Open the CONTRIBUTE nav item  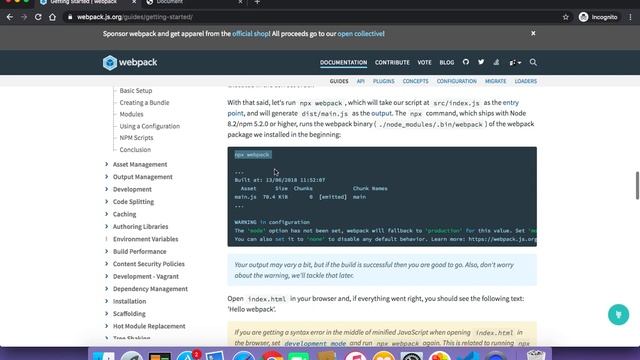click(x=392, y=62)
